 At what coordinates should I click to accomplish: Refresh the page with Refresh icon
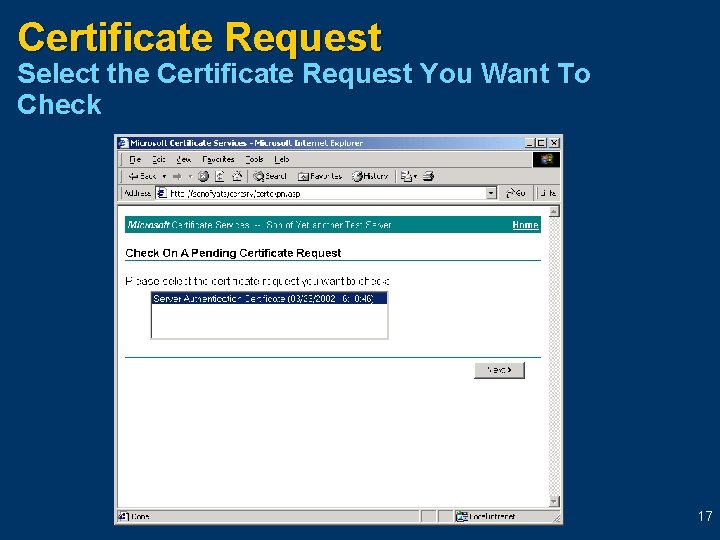pyautogui.click(x=220, y=176)
